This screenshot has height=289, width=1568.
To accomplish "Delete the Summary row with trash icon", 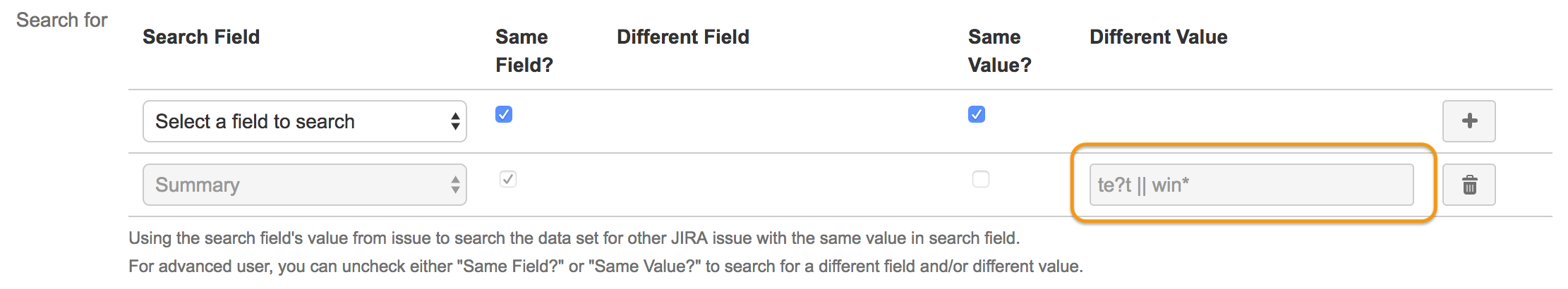I will [1469, 185].
